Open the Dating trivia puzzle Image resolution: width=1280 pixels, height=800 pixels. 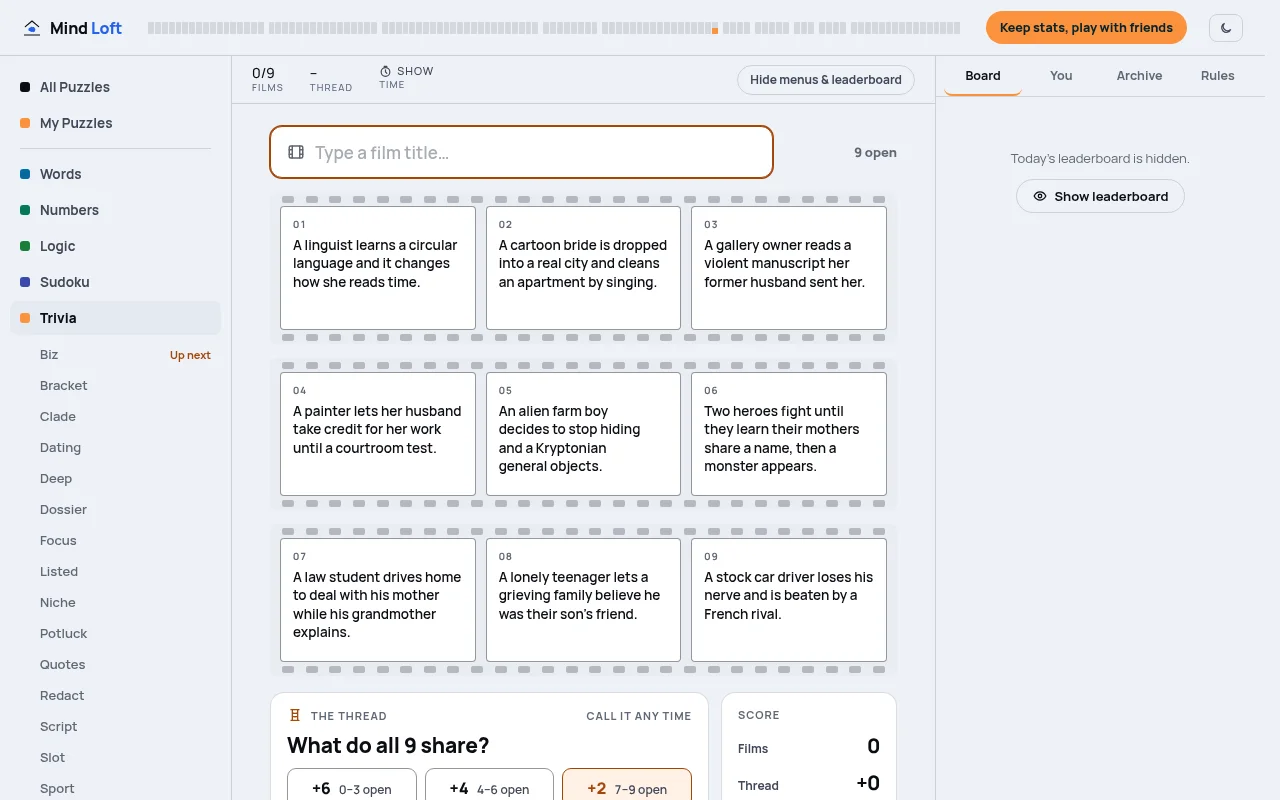125,448
